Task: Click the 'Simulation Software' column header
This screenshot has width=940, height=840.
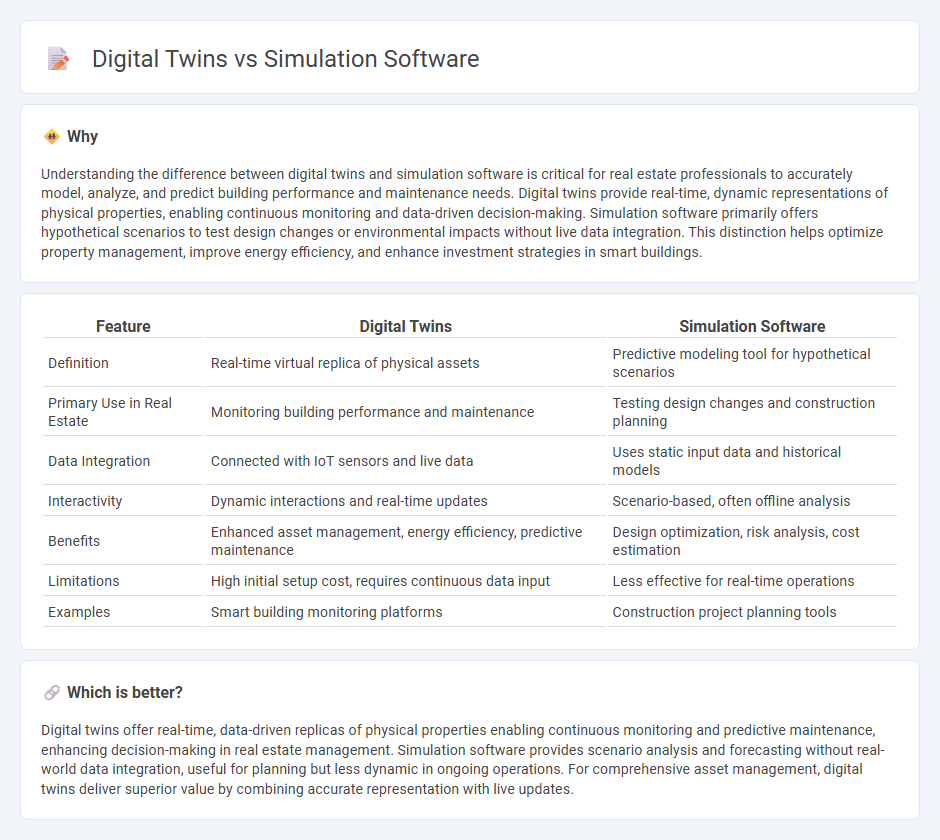Action: point(752,326)
